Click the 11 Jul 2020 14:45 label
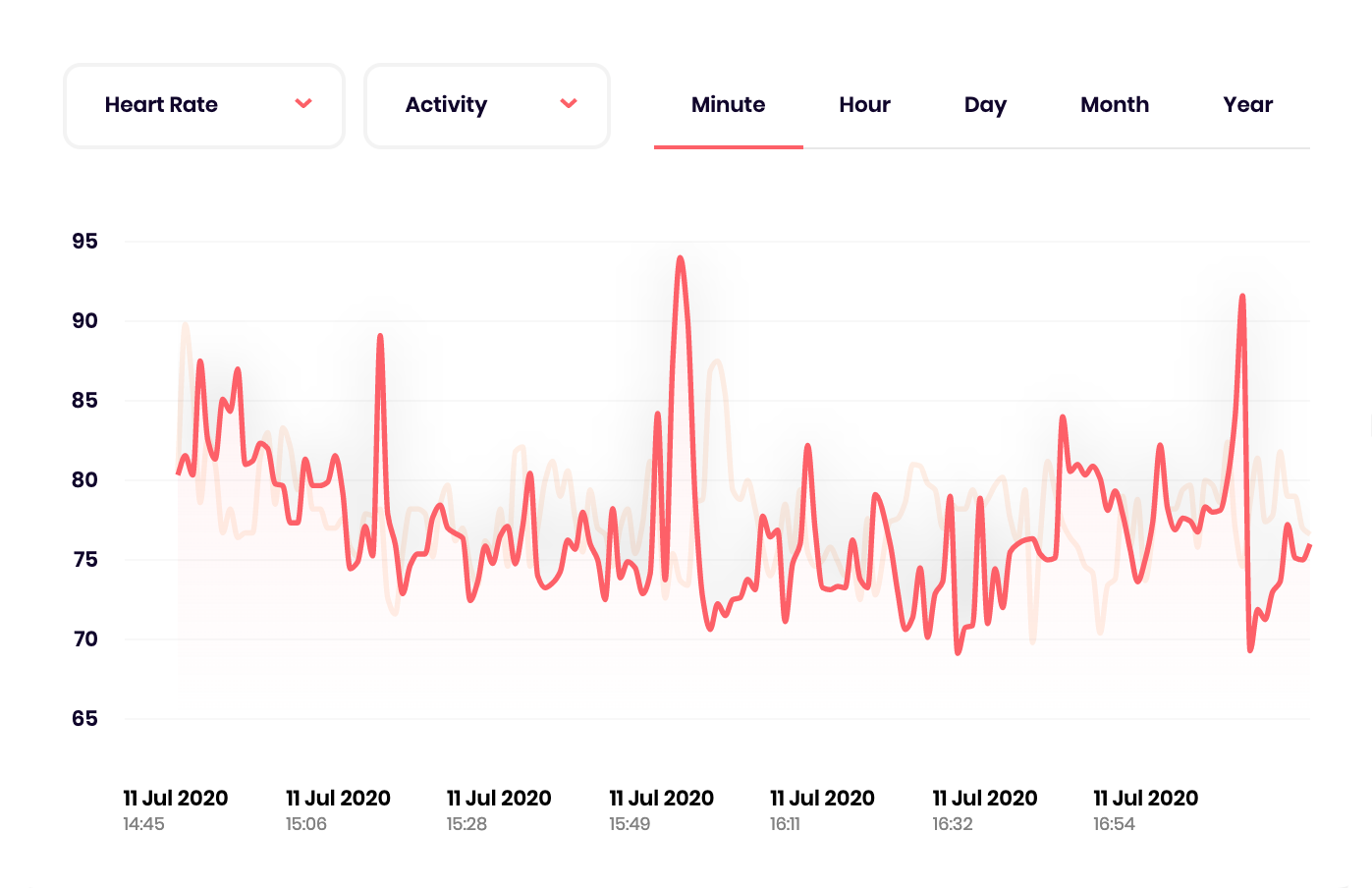This screenshot has height=888, width=1372. [175, 807]
